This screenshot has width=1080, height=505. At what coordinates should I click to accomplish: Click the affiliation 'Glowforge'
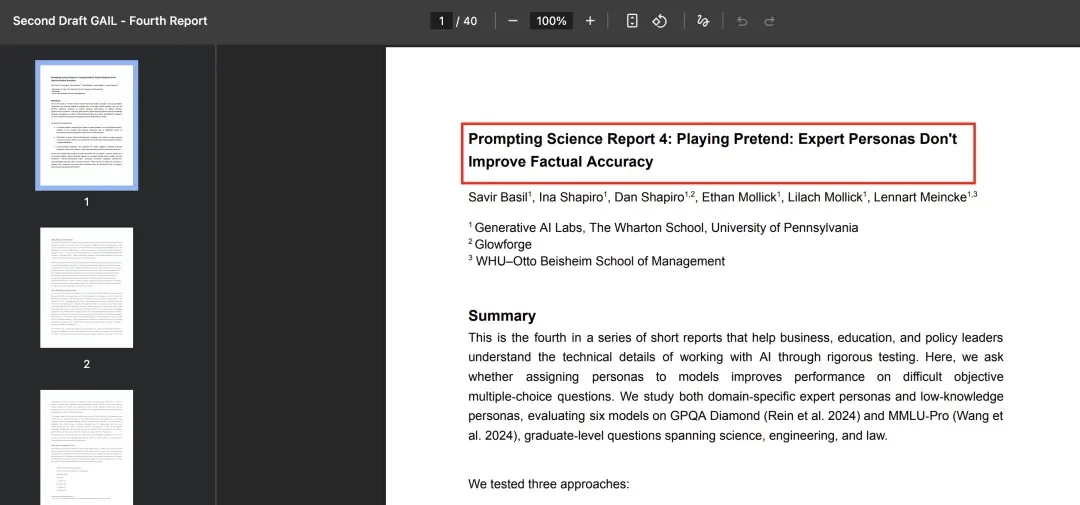503,245
